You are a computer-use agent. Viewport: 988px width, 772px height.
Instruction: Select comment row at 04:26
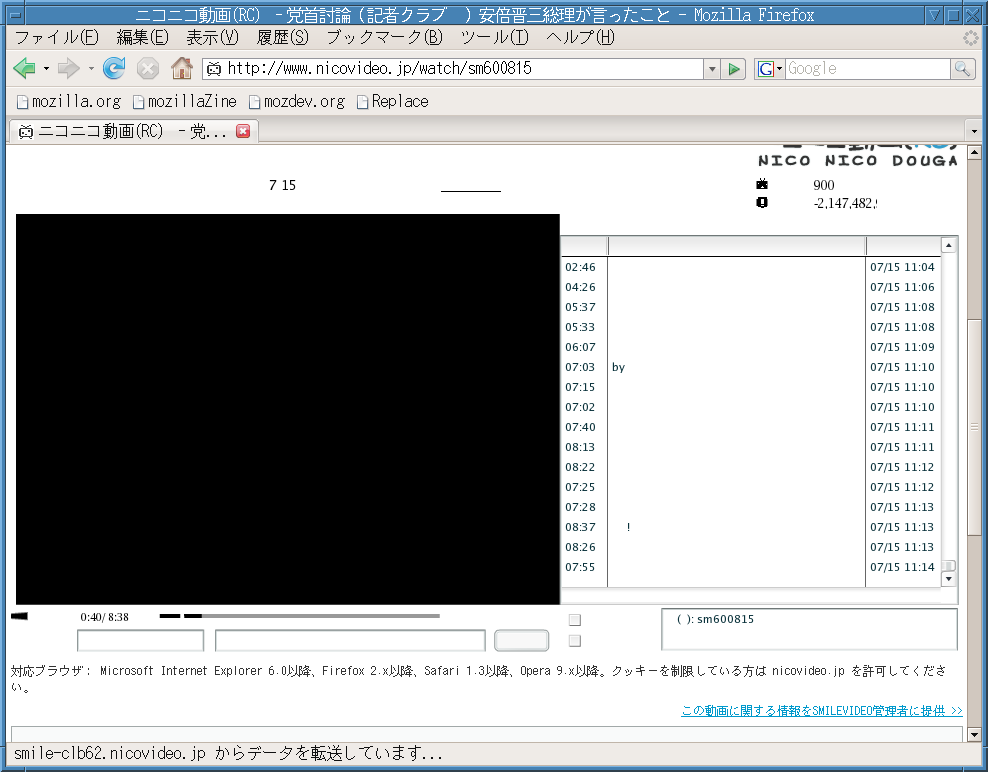click(x=750, y=287)
